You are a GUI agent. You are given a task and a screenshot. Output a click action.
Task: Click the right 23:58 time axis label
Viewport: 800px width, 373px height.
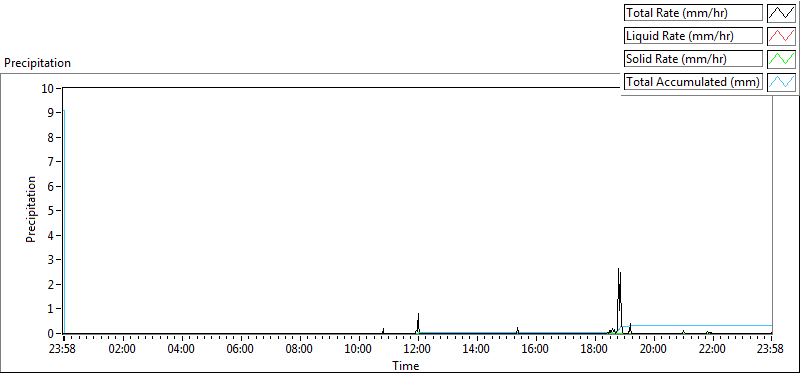click(x=770, y=350)
